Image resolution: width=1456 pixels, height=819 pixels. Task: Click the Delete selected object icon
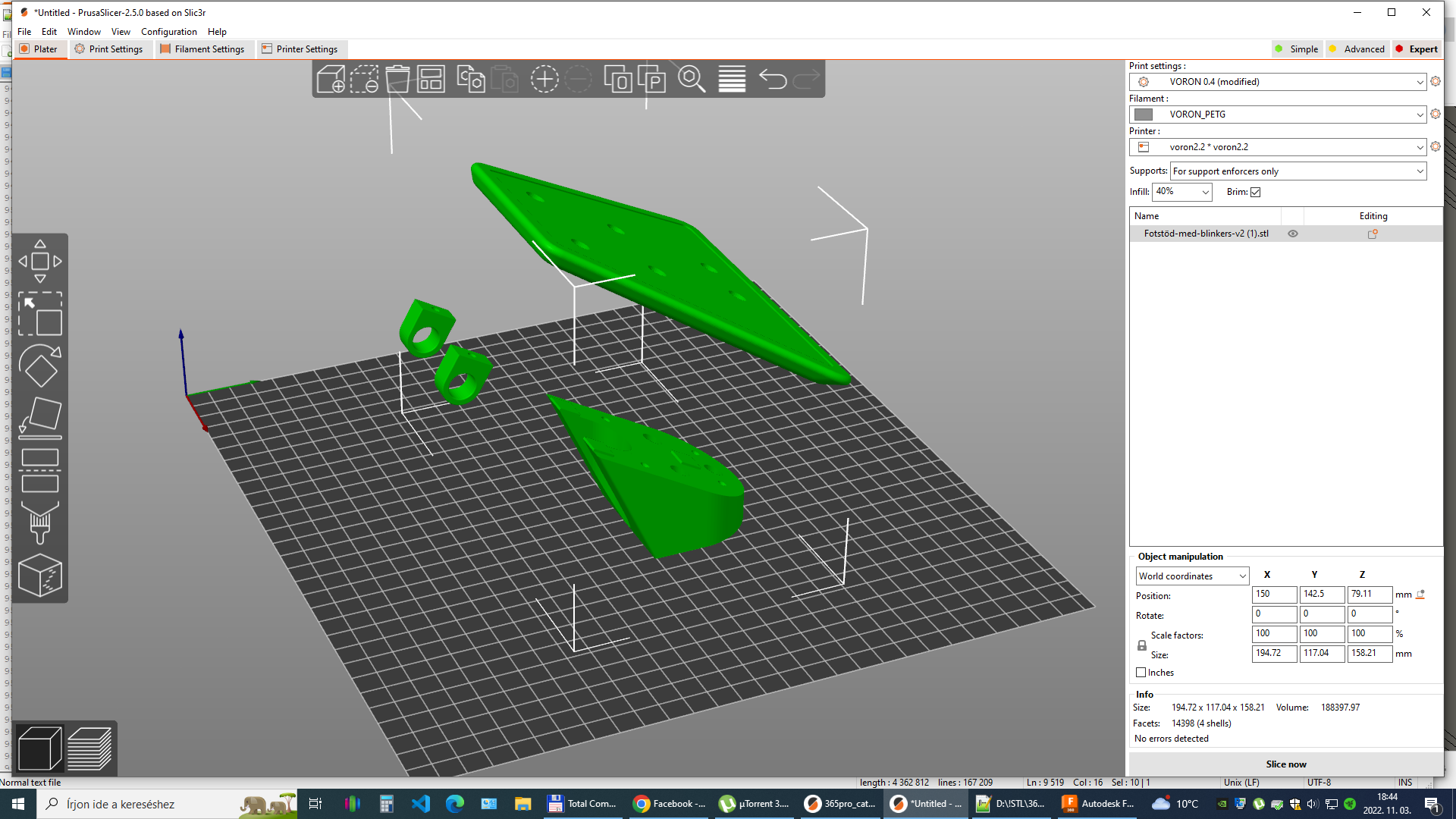coord(364,79)
